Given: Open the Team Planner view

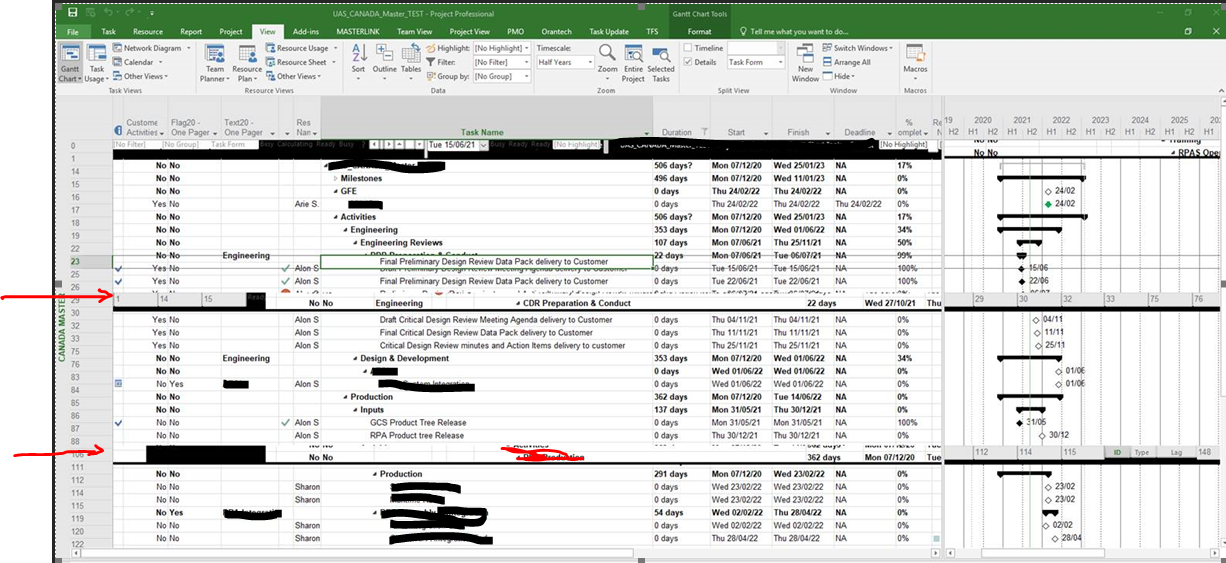Looking at the screenshot, I should pos(214,63).
